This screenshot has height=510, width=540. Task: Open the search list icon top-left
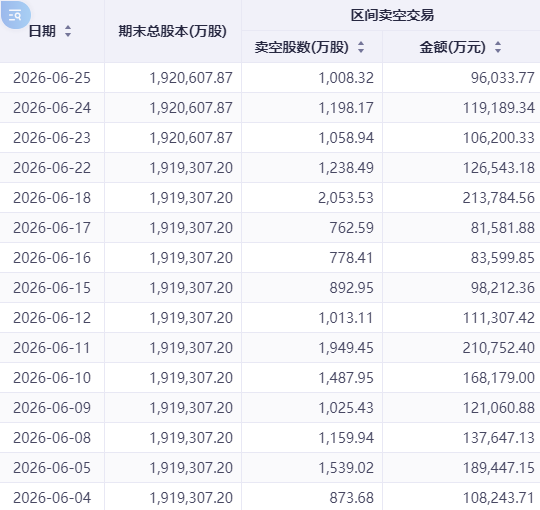click(x=15, y=15)
